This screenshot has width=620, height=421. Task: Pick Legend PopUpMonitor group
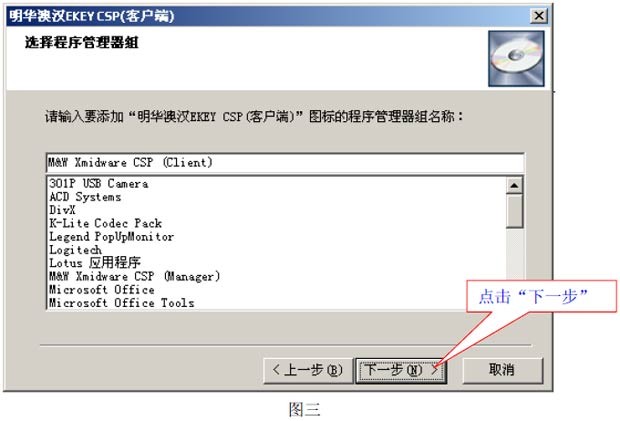(x=111, y=237)
